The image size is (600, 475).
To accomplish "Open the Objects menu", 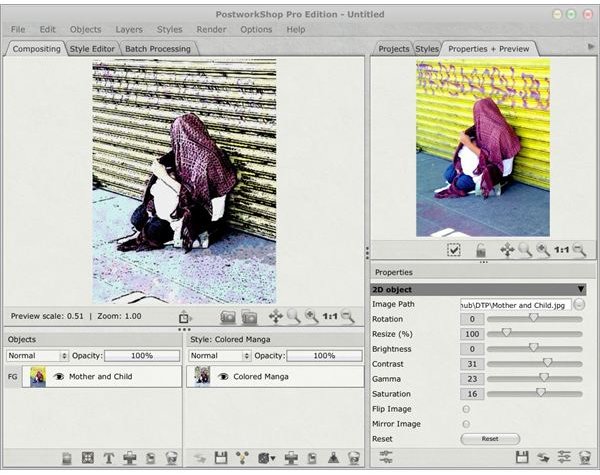I will (x=85, y=29).
